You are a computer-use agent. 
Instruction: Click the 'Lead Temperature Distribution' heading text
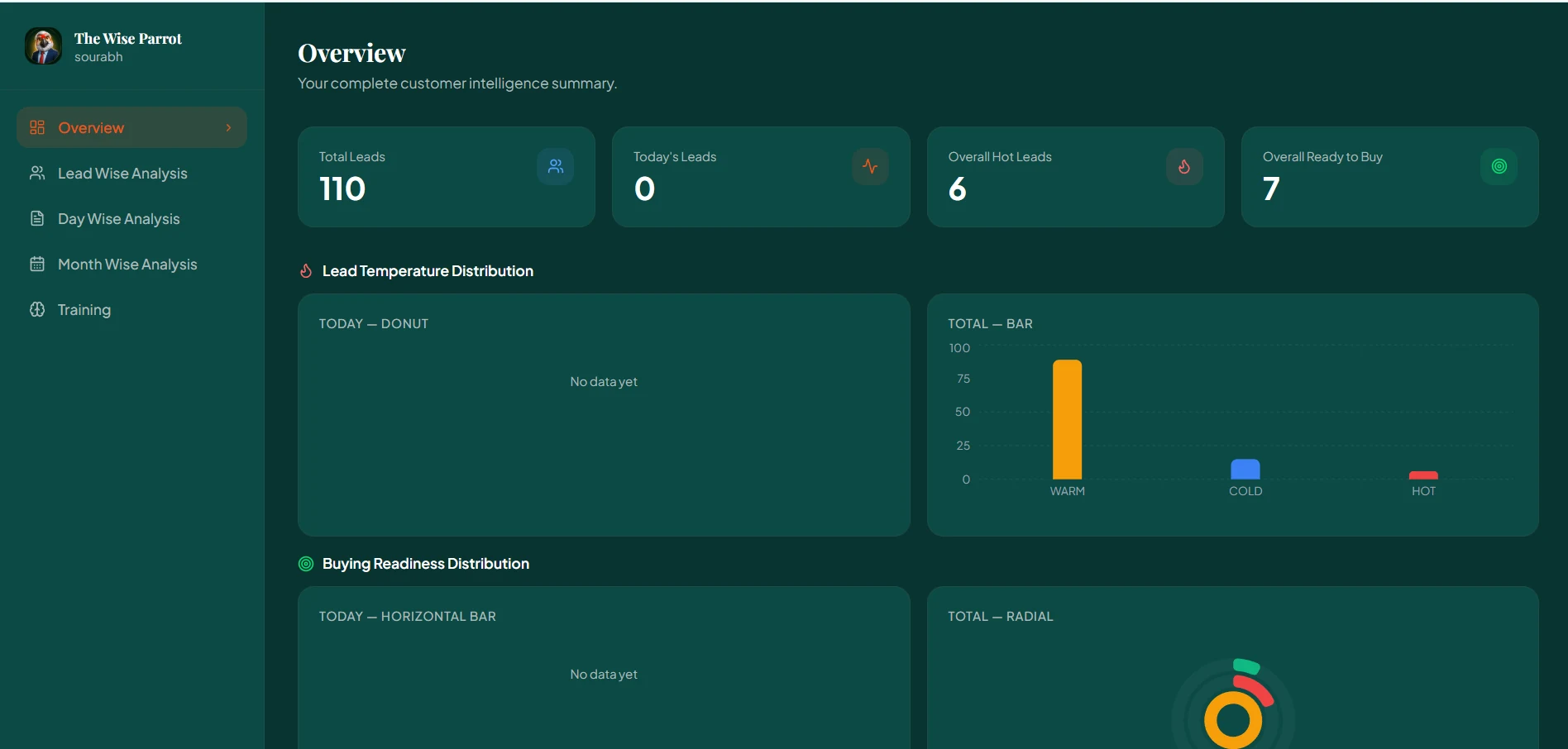(428, 271)
